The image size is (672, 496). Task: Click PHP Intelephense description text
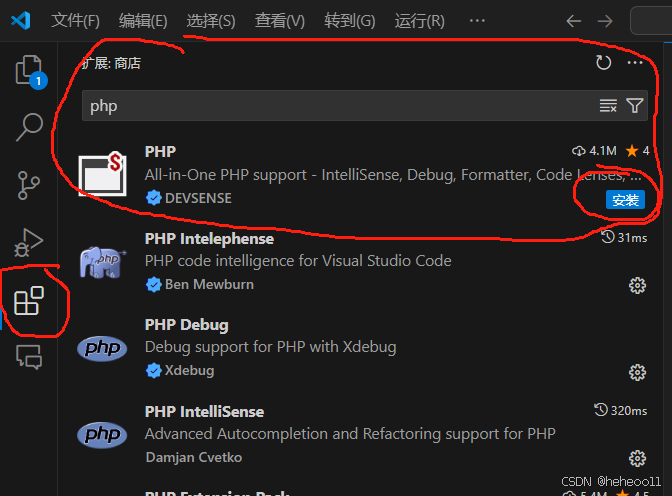point(298,261)
